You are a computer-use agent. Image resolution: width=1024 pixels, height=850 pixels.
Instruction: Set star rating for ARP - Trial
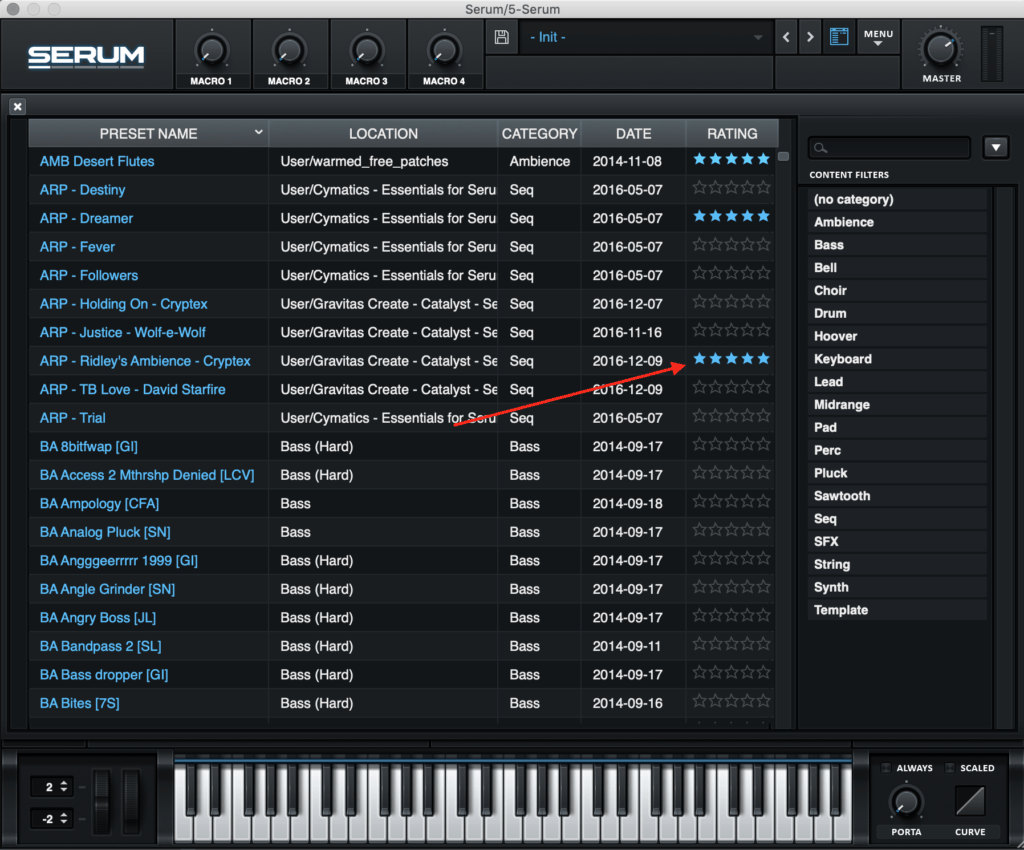(x=731, y=416)
